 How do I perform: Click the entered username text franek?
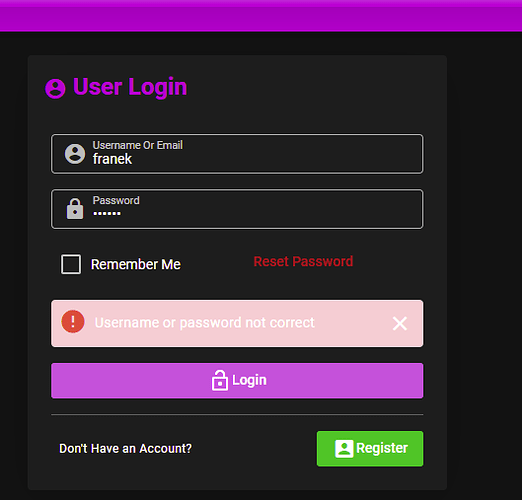click(x=112, y=159)
